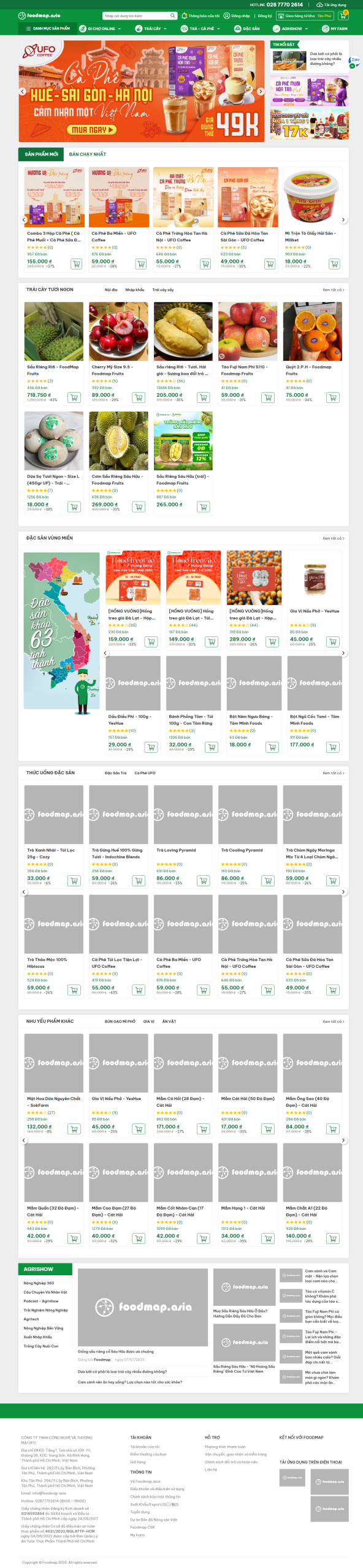Add 'Mắm Hạng 1 - Cát Hải' to cart
The image size is (363, 1568).
click(268, 1238)
